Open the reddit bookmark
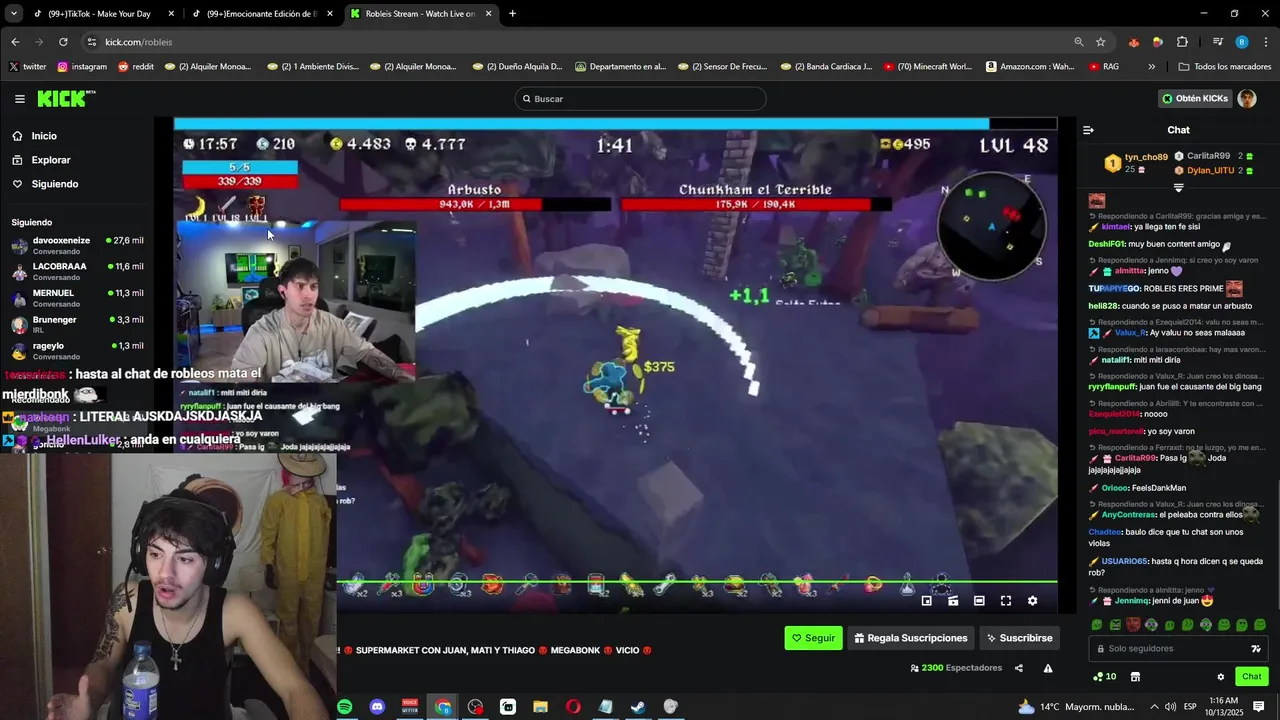 click(136, 67)
